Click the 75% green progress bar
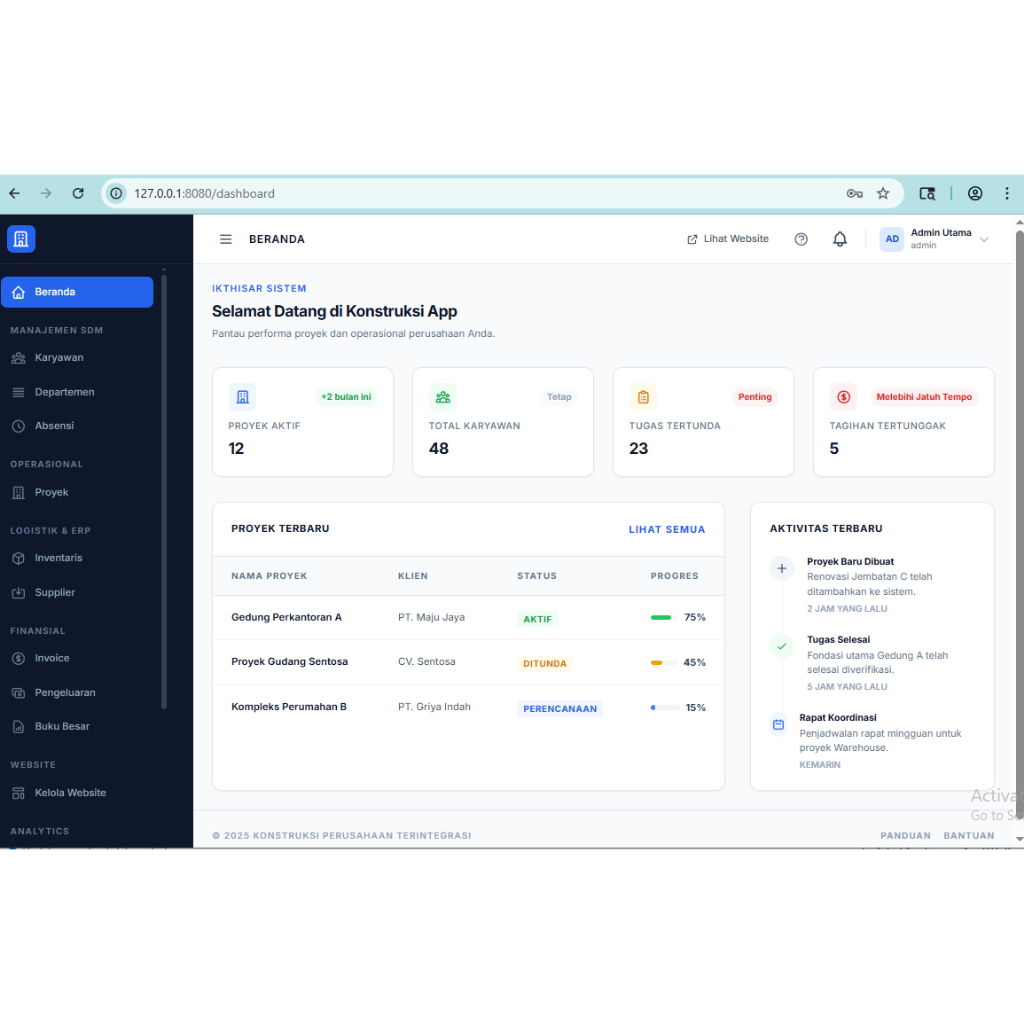This screenshot has width=1024, height=1024. [x=664, y=618]
